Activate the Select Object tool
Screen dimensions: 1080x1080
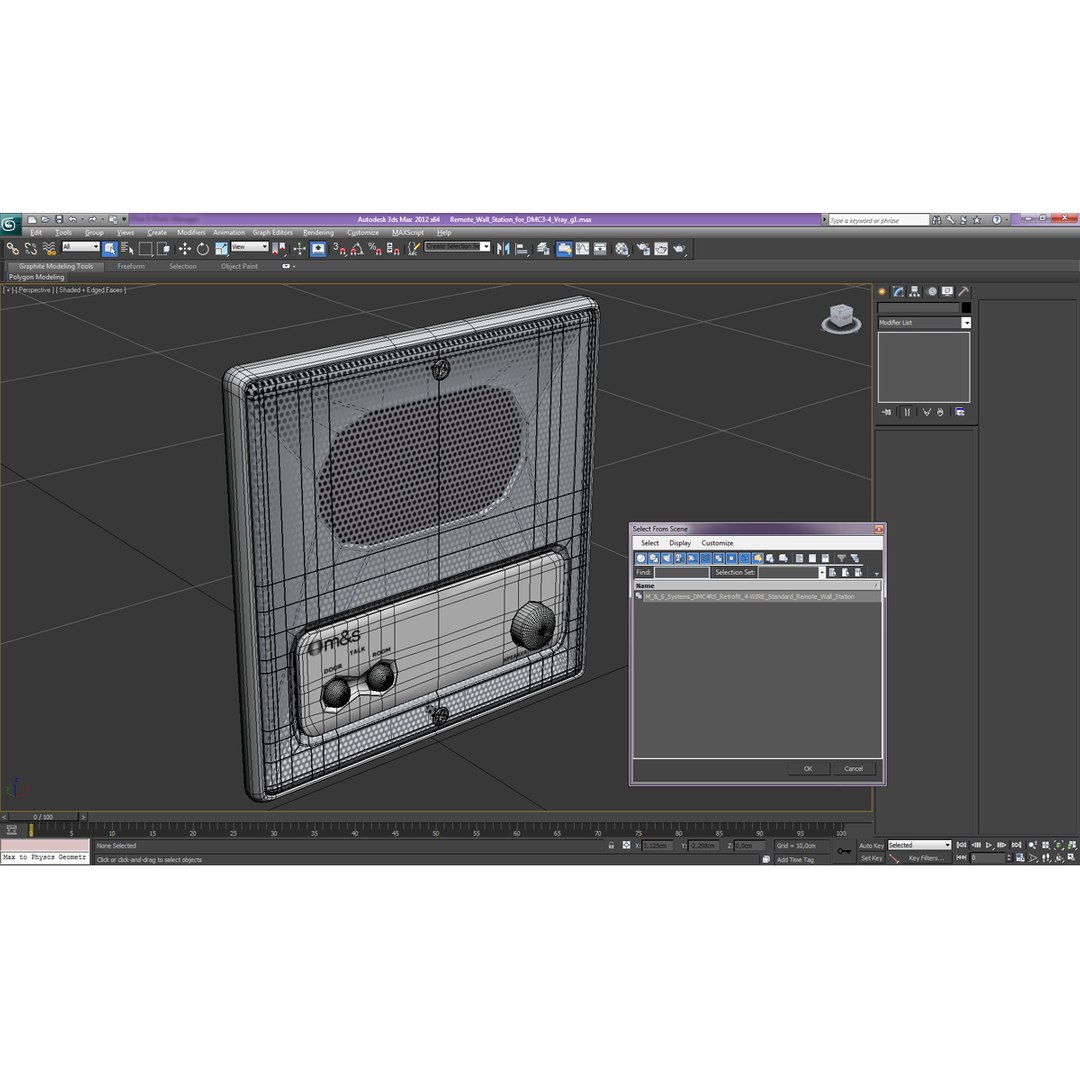point(109,249)
